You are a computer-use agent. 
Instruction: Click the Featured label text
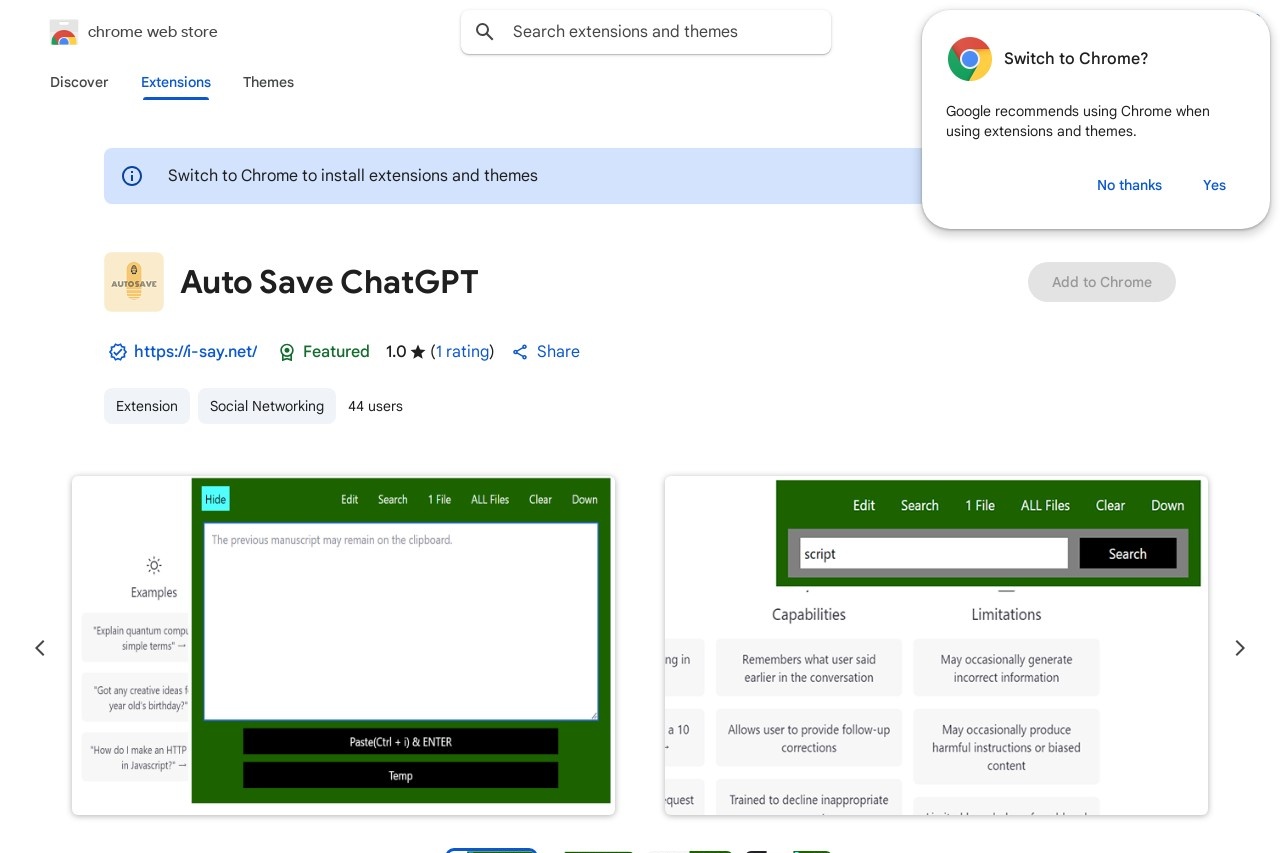pos(336,352)
